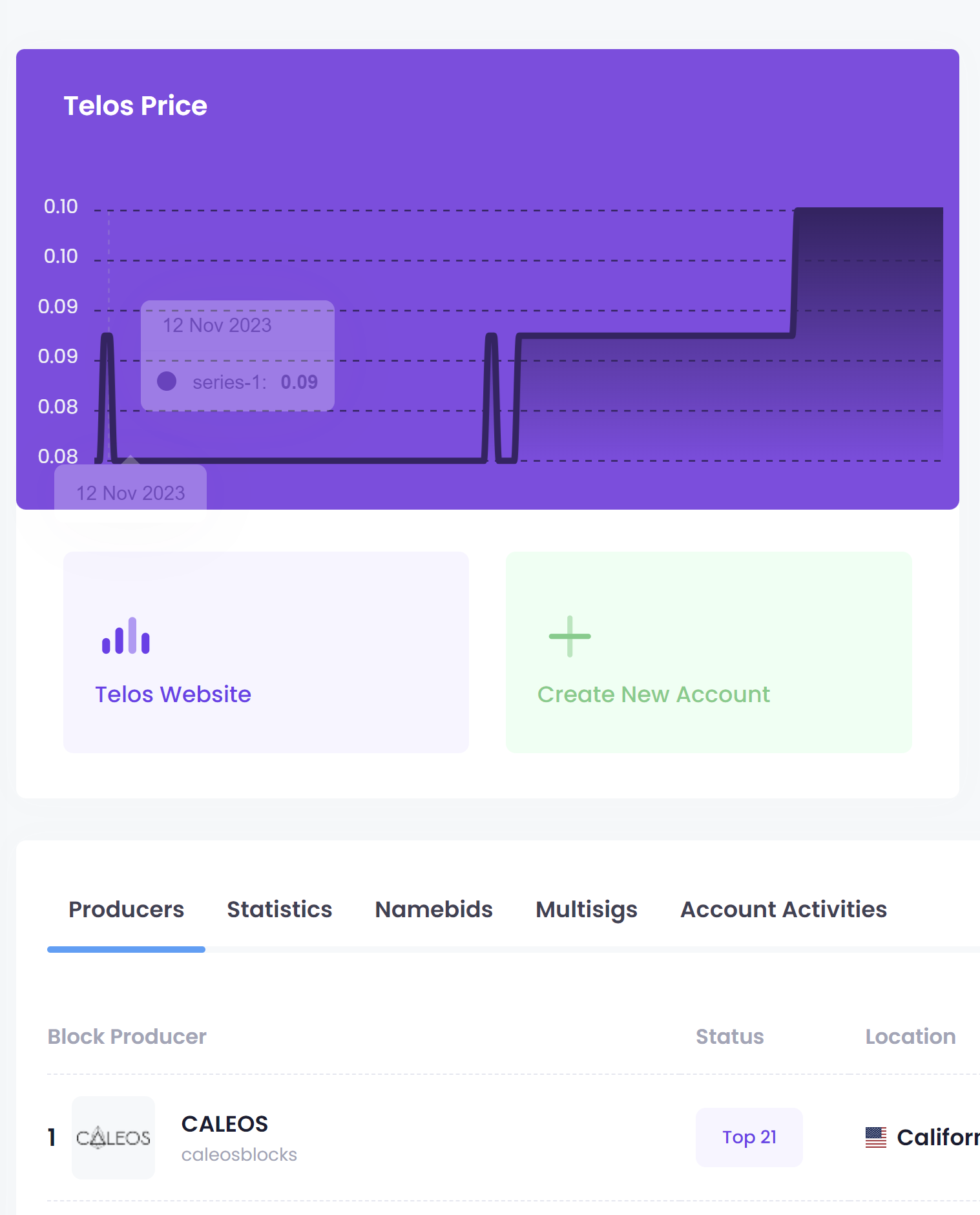Open the Telos Website link
980x1215 pixels.
coord(173,694)
